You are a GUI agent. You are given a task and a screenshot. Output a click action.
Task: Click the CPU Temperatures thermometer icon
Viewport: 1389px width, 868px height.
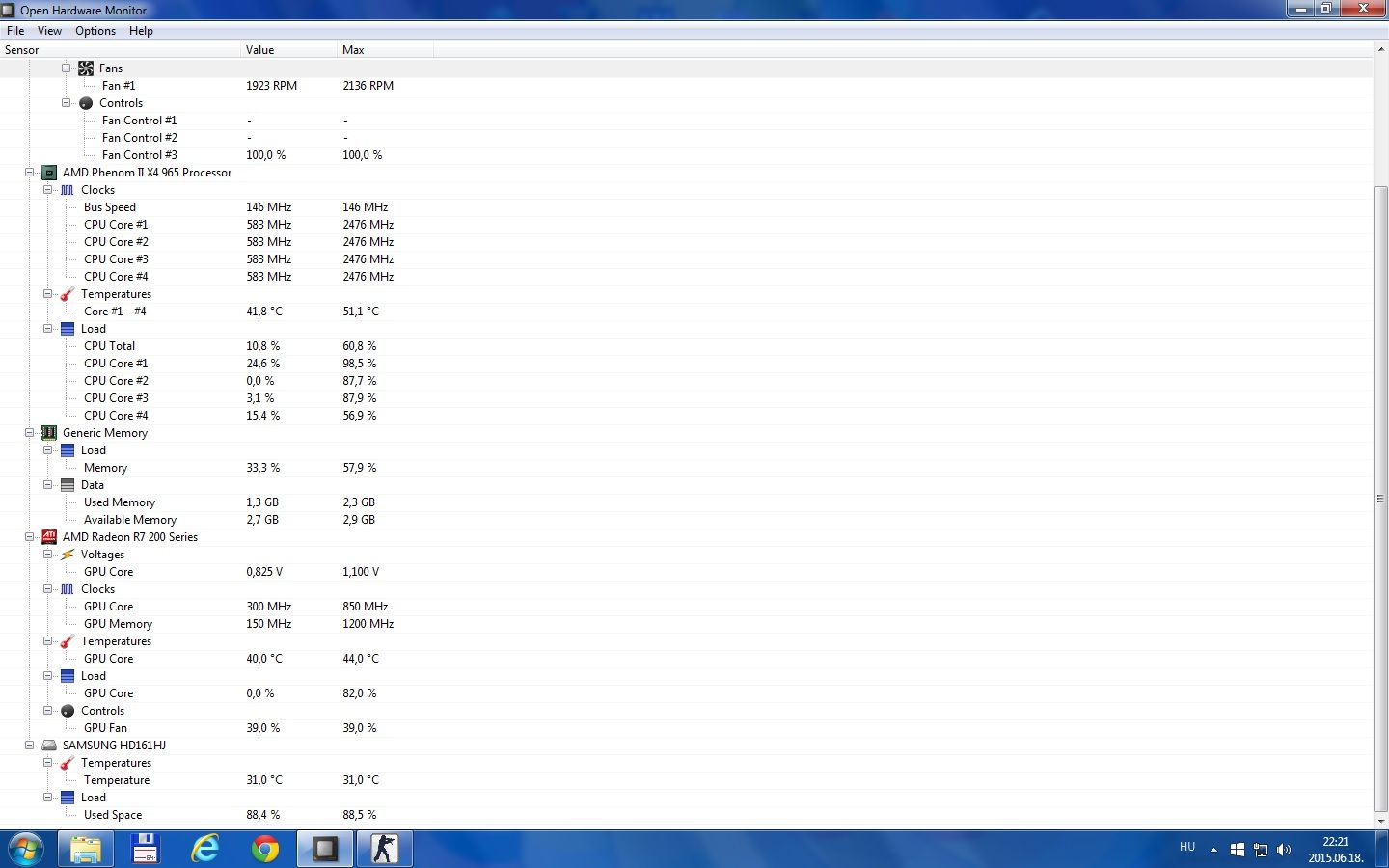[x=68, y=294]
